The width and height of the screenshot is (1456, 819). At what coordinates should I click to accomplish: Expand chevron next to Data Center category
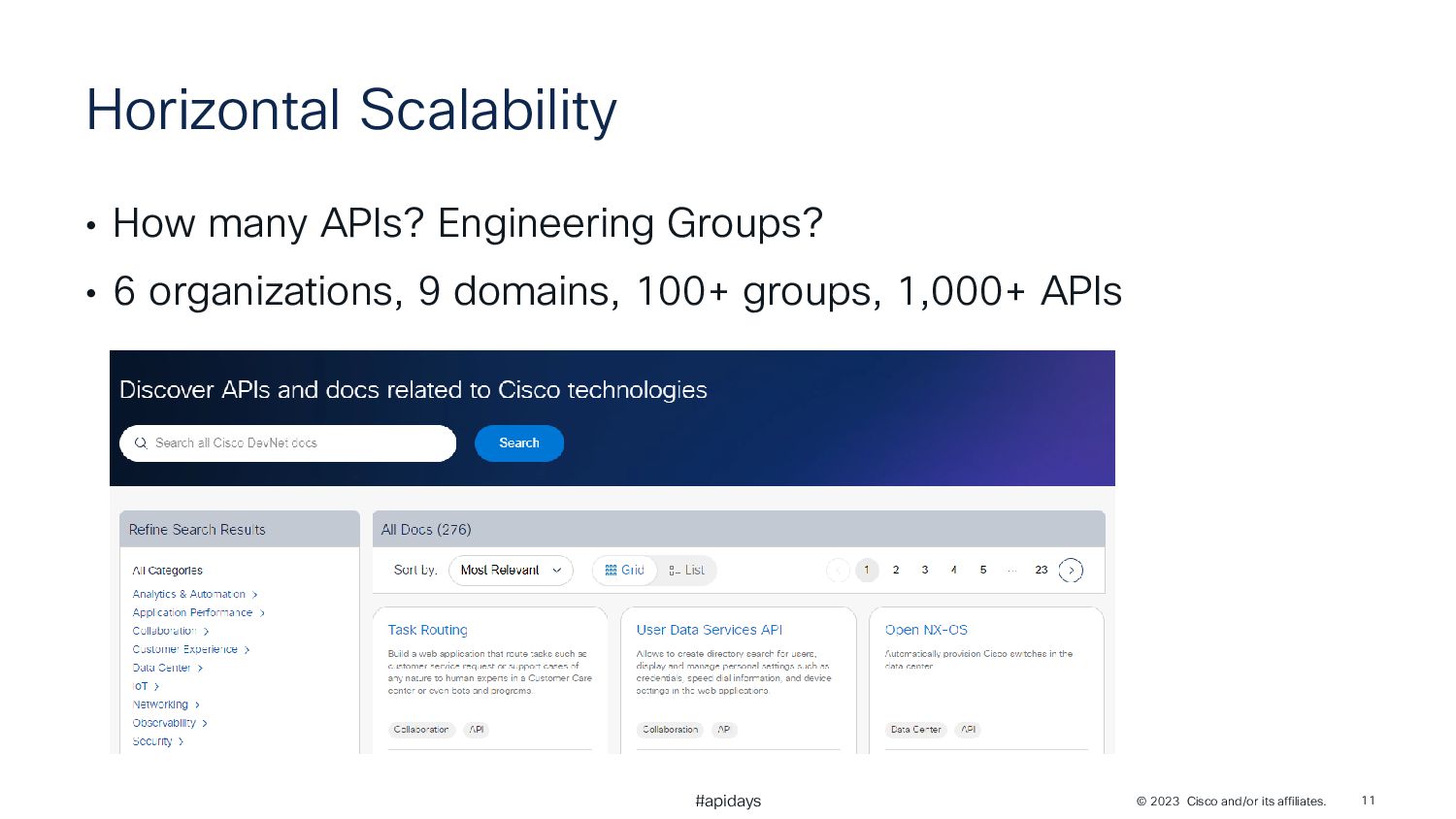point(200,669)
